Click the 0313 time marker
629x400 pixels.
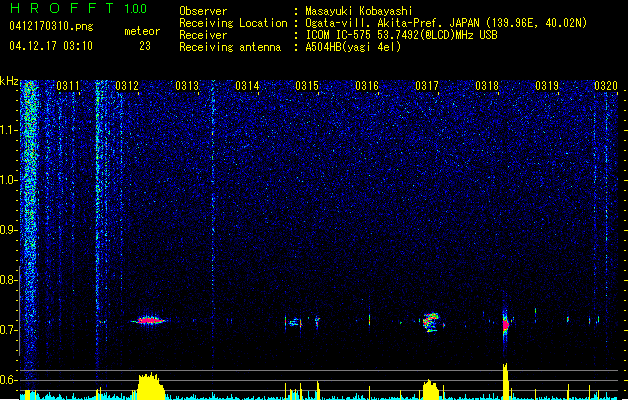187,85
